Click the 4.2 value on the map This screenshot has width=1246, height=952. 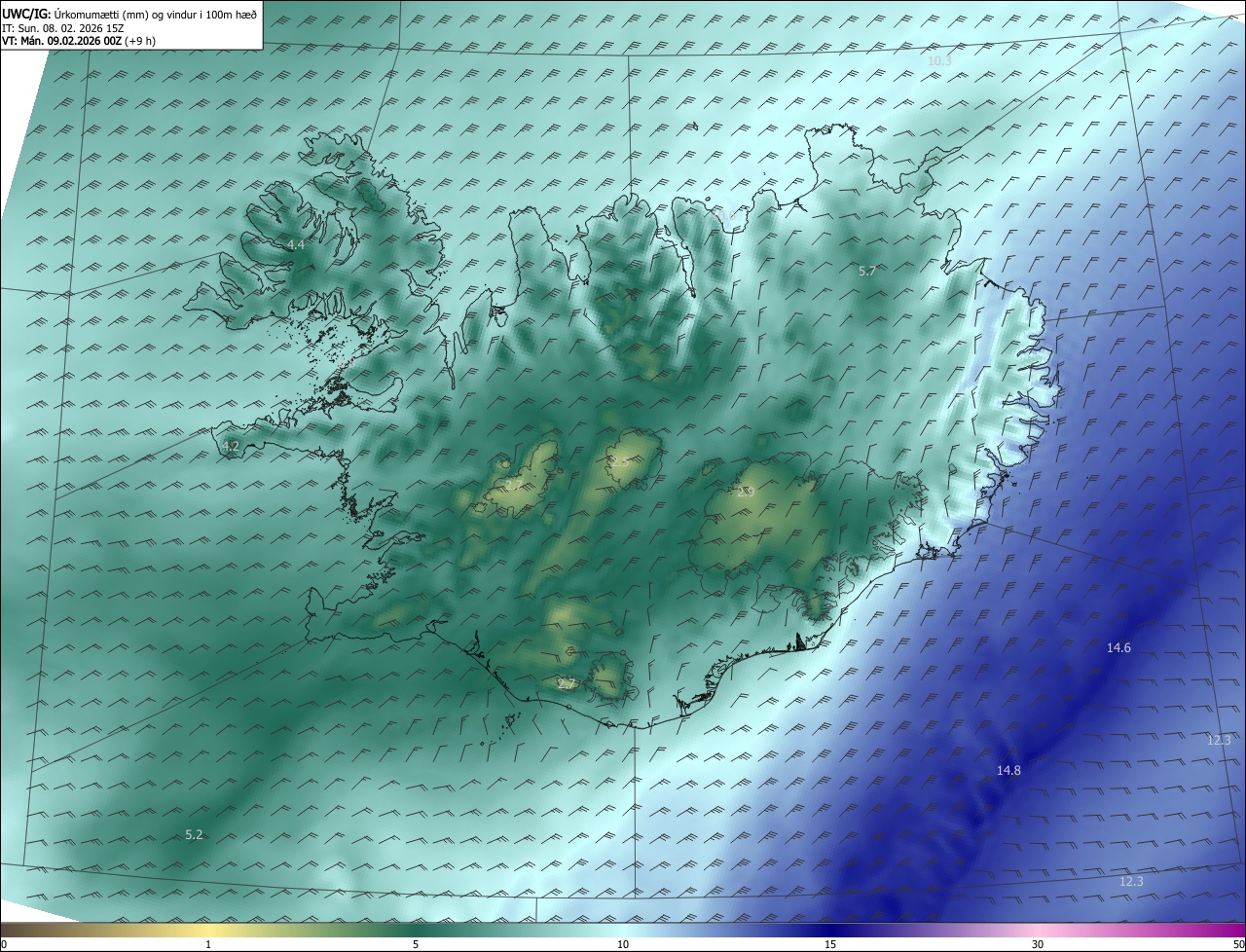tap(231, 446)
